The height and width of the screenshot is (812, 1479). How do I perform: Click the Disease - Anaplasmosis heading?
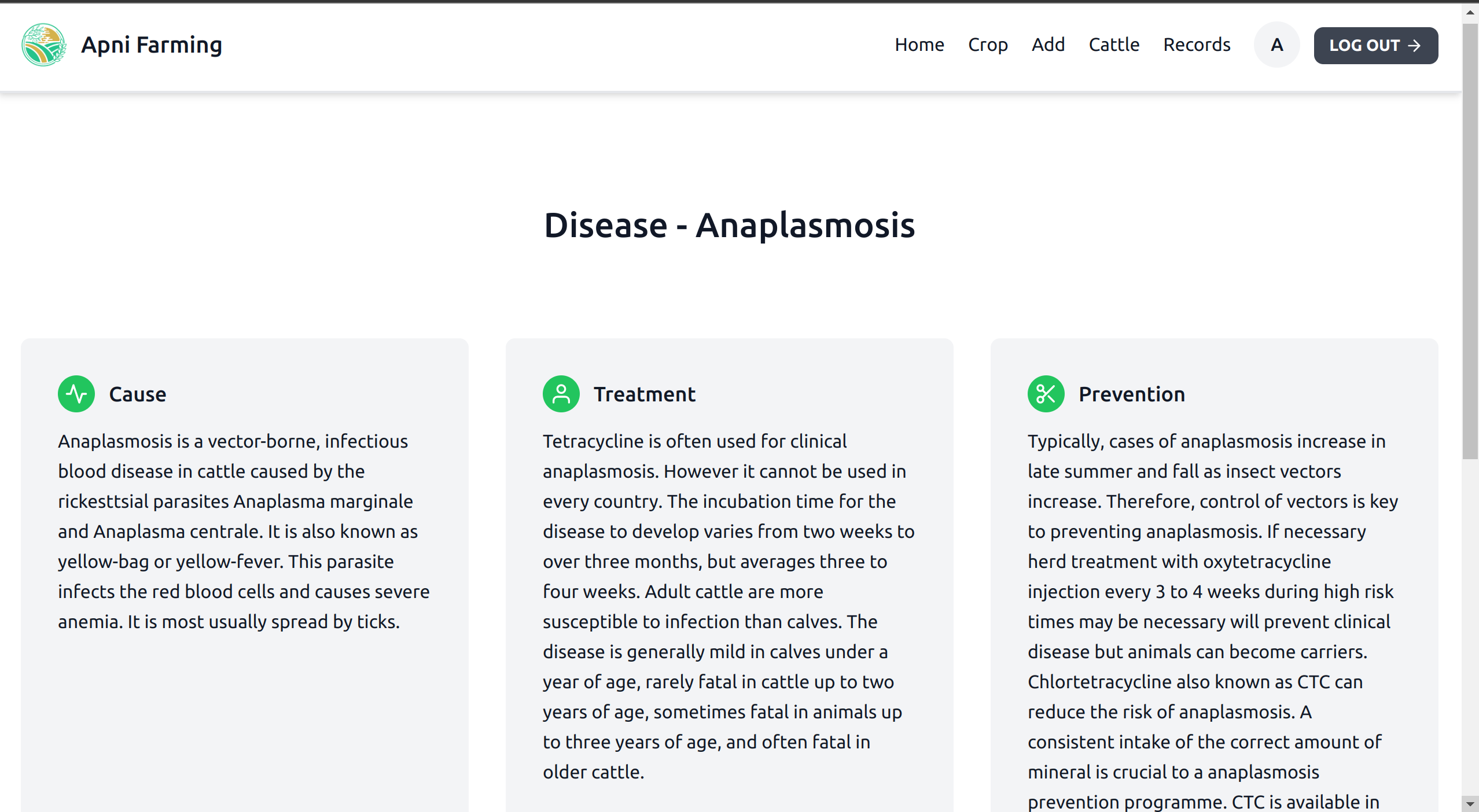[729, 225]
